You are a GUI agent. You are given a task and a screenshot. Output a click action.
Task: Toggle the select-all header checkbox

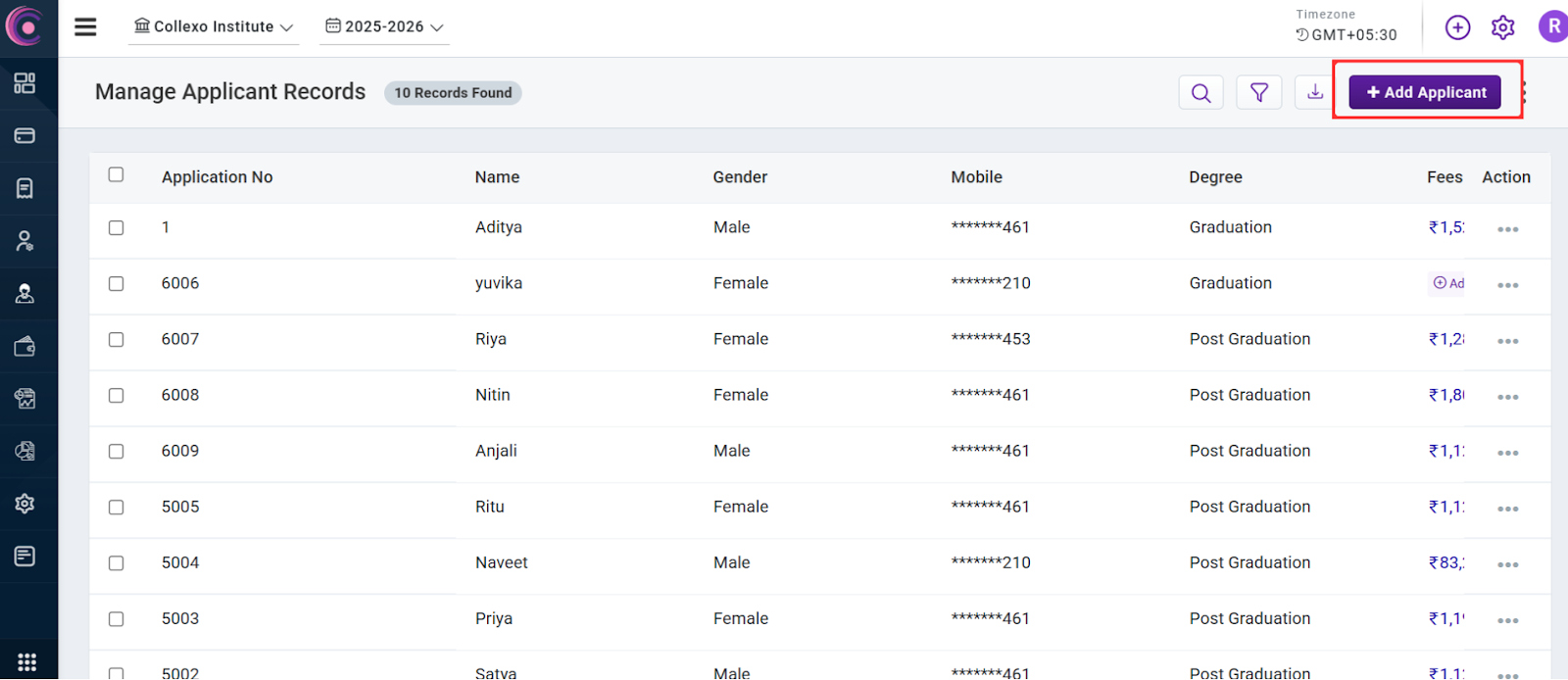pyautogui.click(x=116, y=174)
